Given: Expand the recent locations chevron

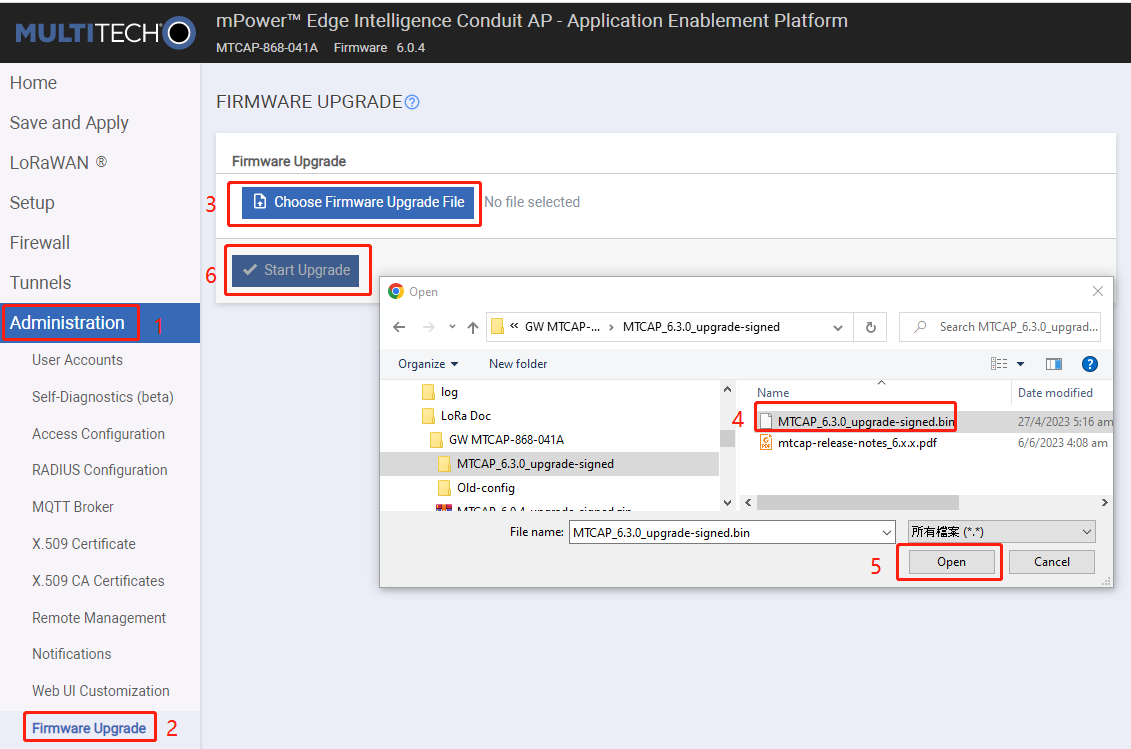Looking at the screenshot, I should 452,327.
